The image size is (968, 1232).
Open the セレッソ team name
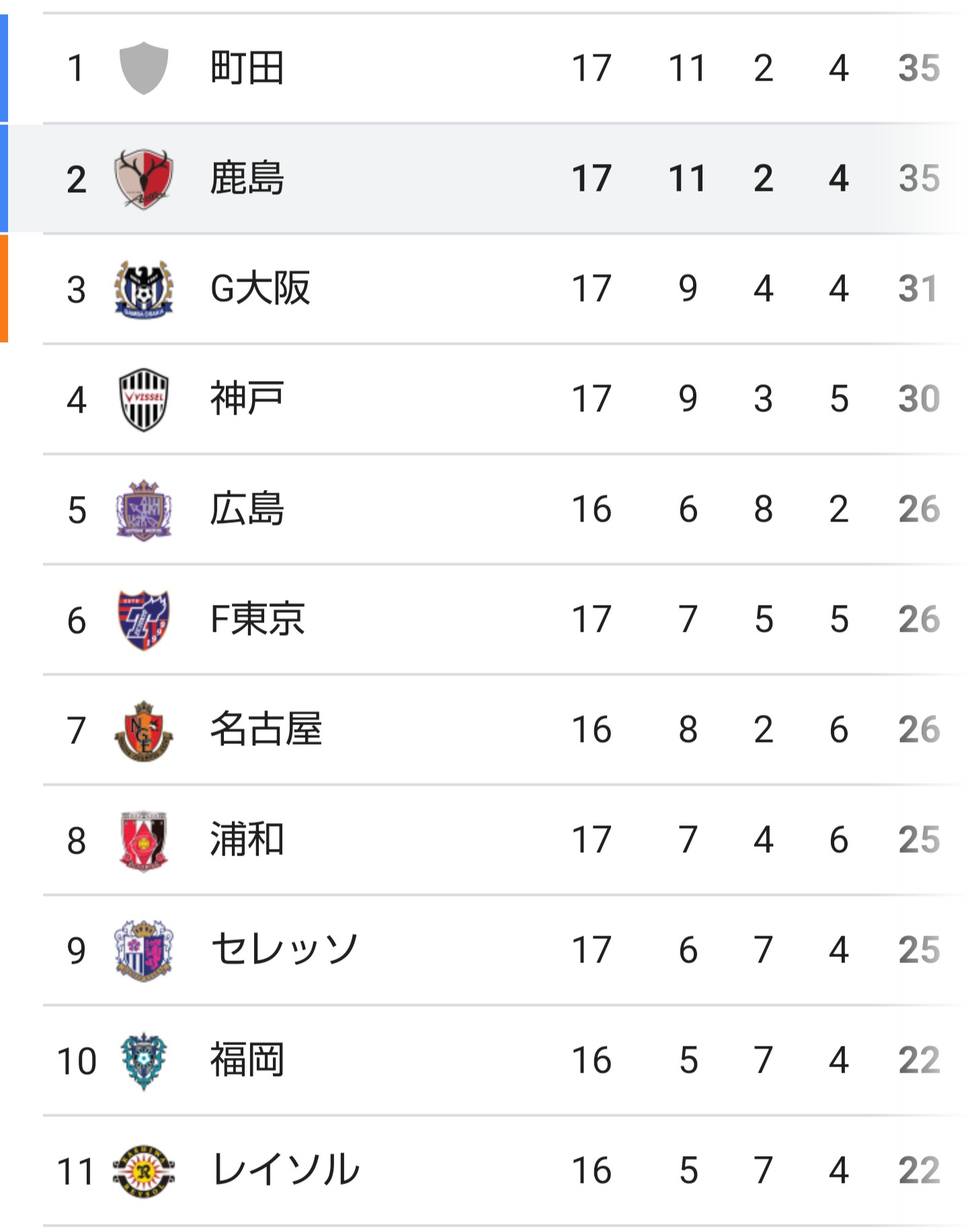(284, 950)
